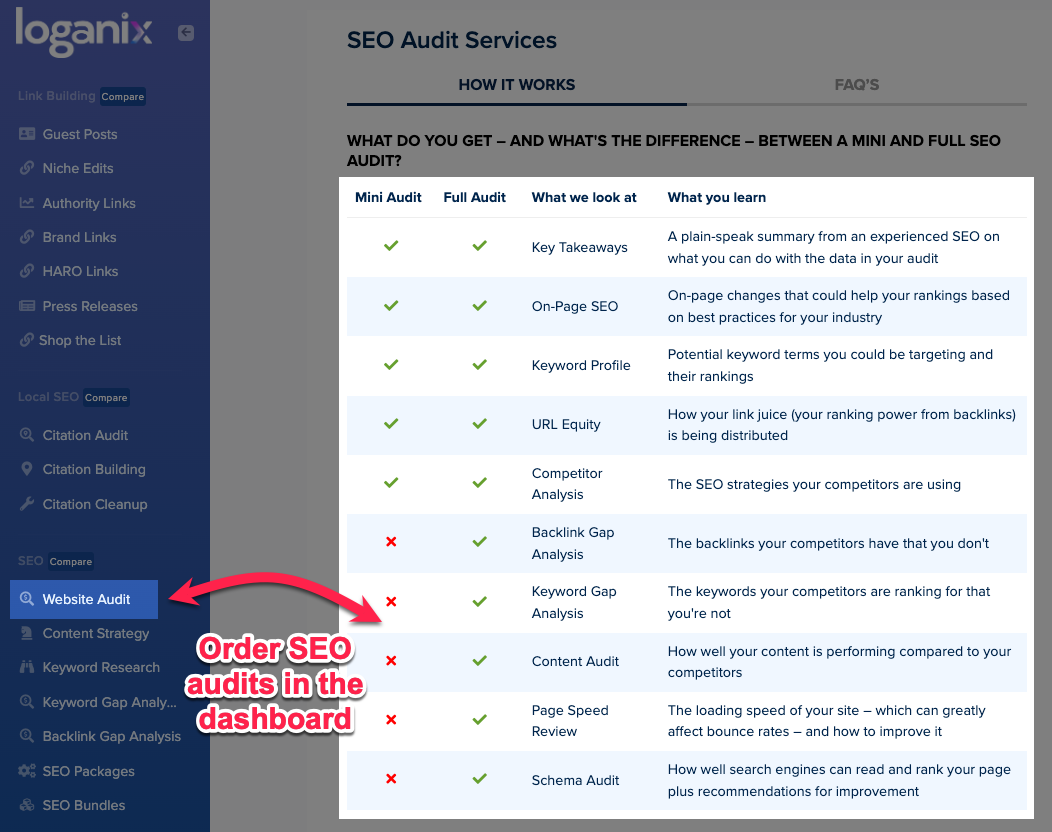Switch to the HOW IT WORKS tab
The width and height of the screenshot is (1052, 832).
click(x=517, y=85)
